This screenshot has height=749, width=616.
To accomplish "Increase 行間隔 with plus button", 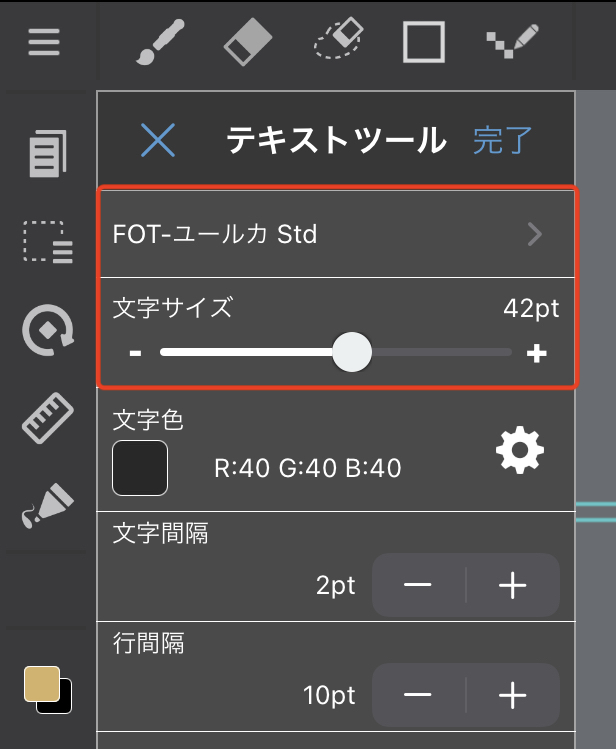I will (512, 694).
